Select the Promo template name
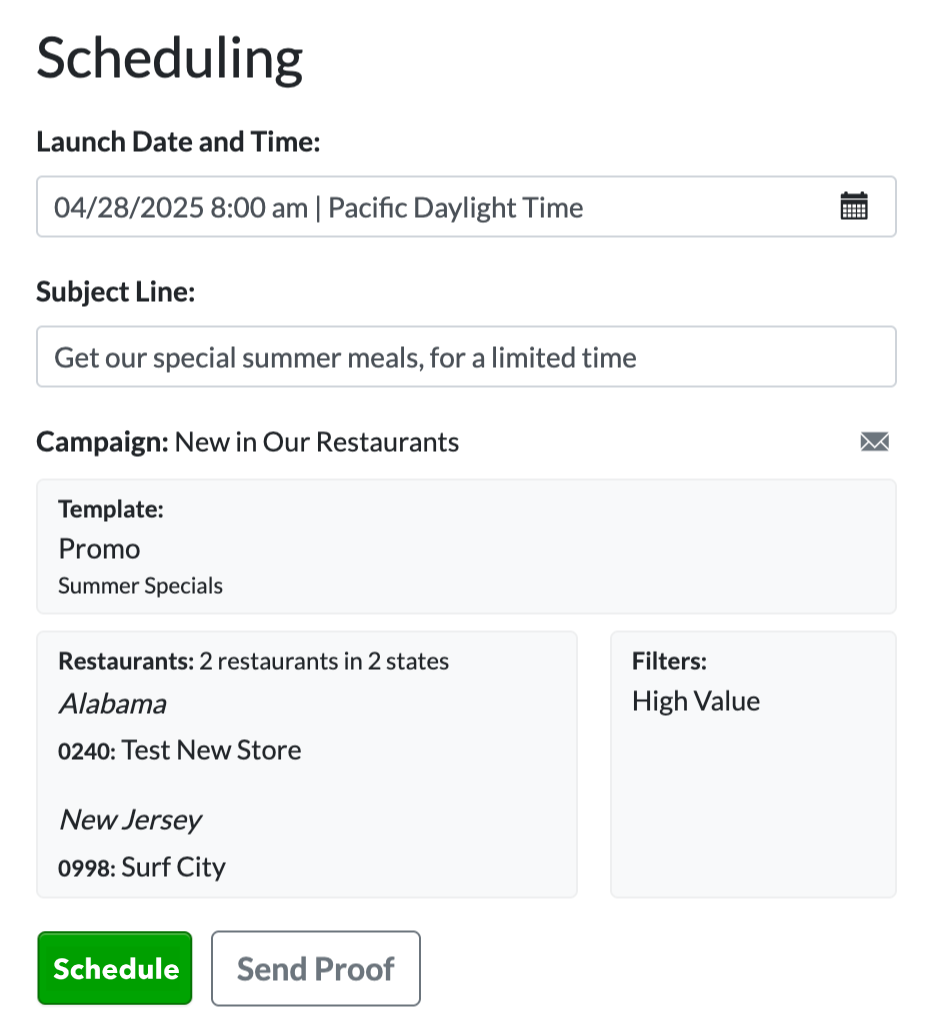The image size is (931, 1027). [100, 549]
